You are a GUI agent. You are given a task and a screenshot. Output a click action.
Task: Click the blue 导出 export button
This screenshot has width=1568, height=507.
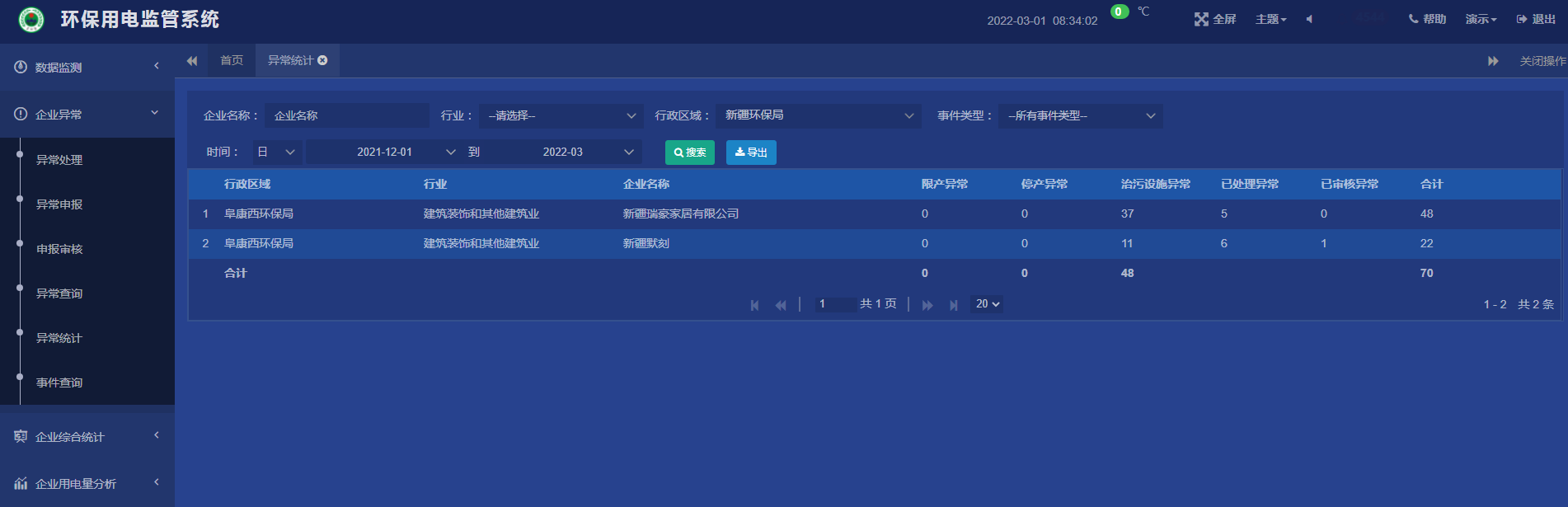(750, 153)
